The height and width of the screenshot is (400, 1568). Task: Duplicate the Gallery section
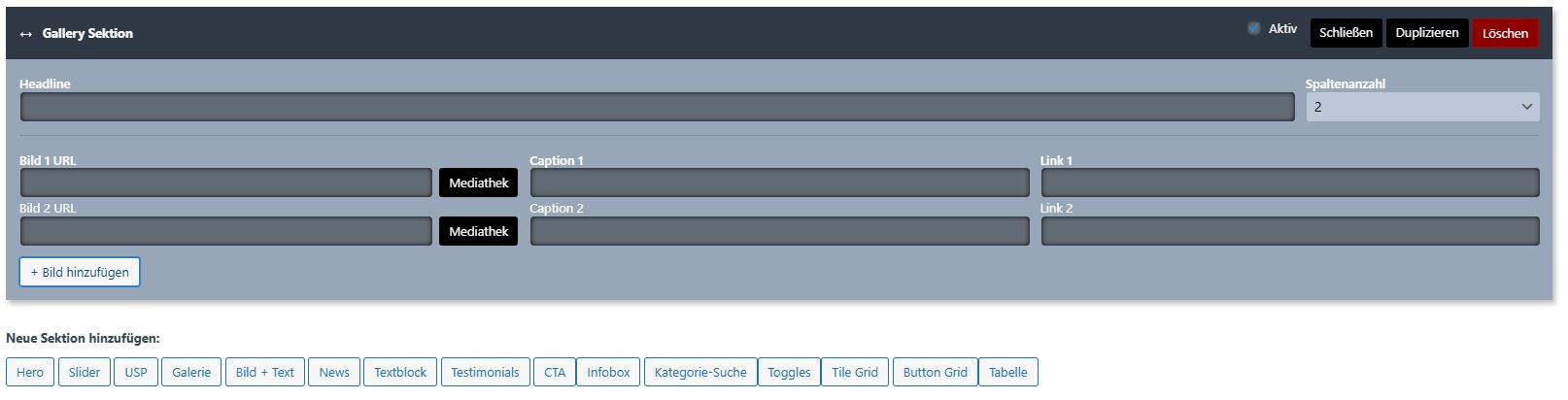pos(1426,33)
